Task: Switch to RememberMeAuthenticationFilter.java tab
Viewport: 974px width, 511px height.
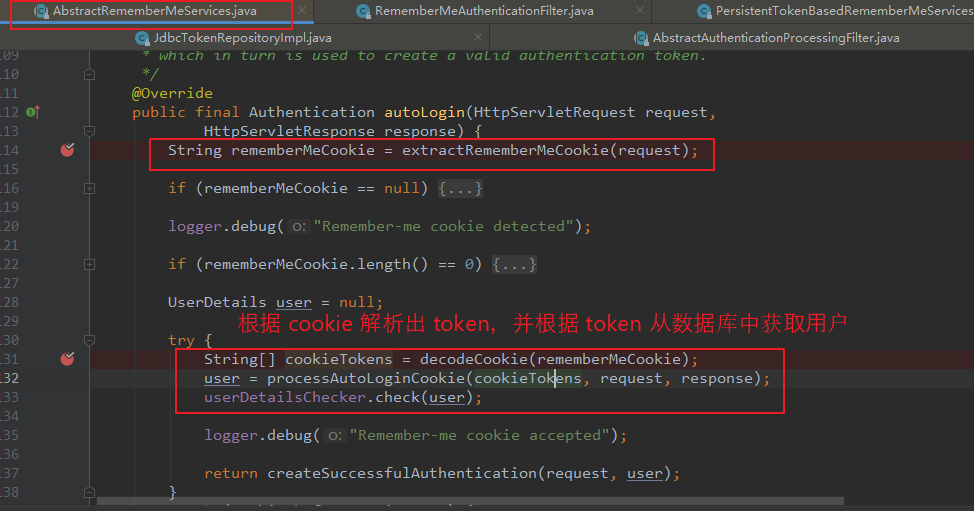Action: pyautogui.click(x=483, y=11)
